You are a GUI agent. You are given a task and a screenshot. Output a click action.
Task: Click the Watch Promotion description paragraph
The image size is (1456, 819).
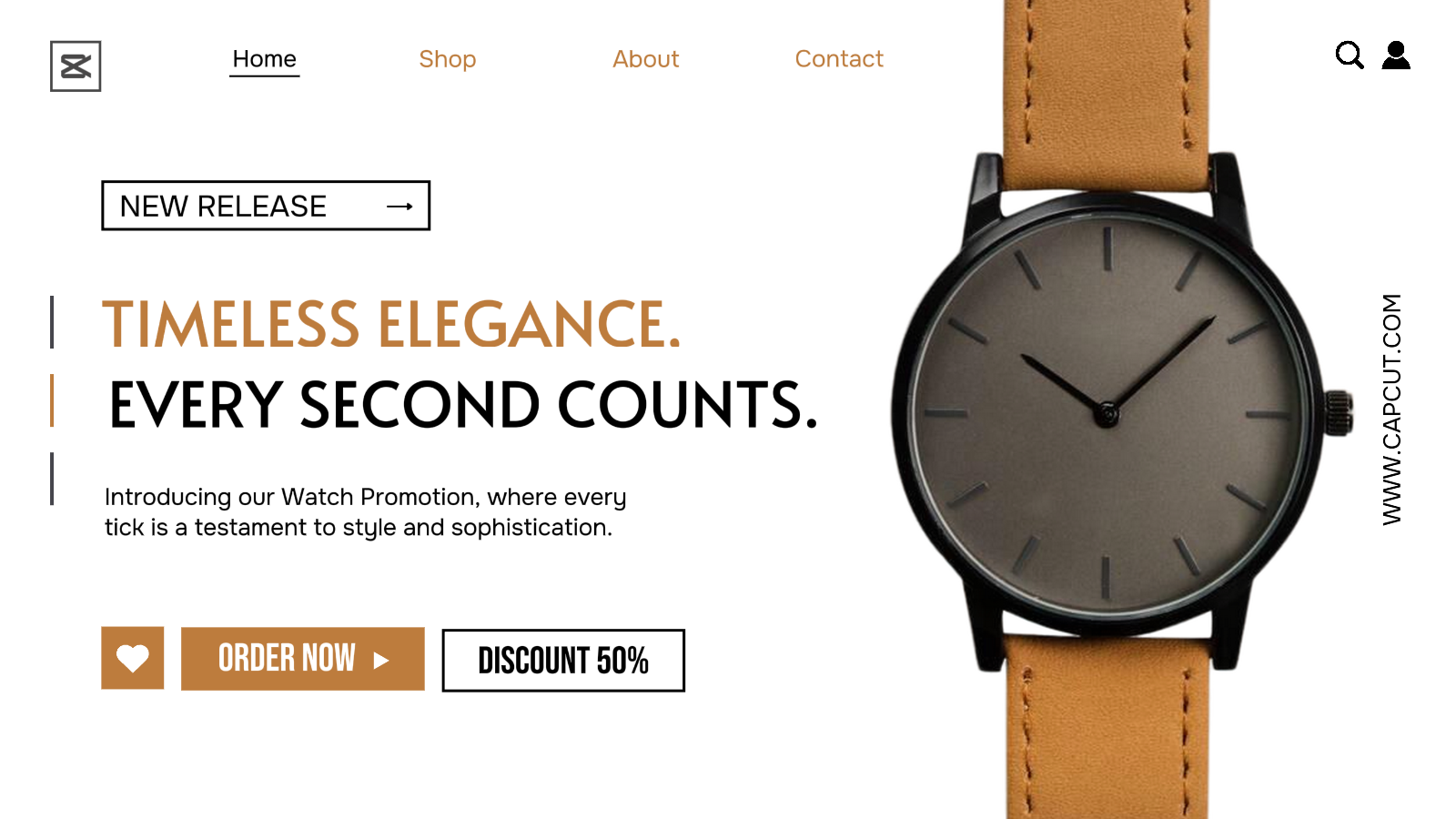(x=366, y=511)
